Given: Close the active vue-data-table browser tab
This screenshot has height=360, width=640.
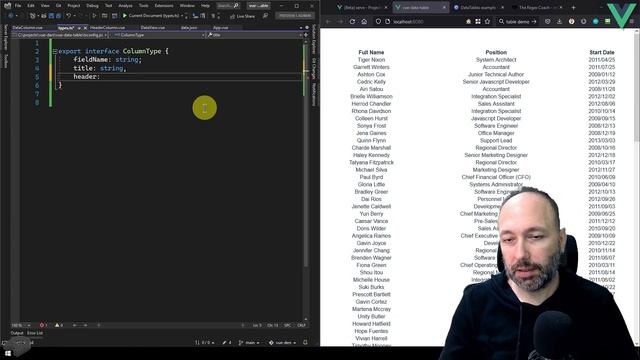Looking at the screenshot, I should [444, 7].
